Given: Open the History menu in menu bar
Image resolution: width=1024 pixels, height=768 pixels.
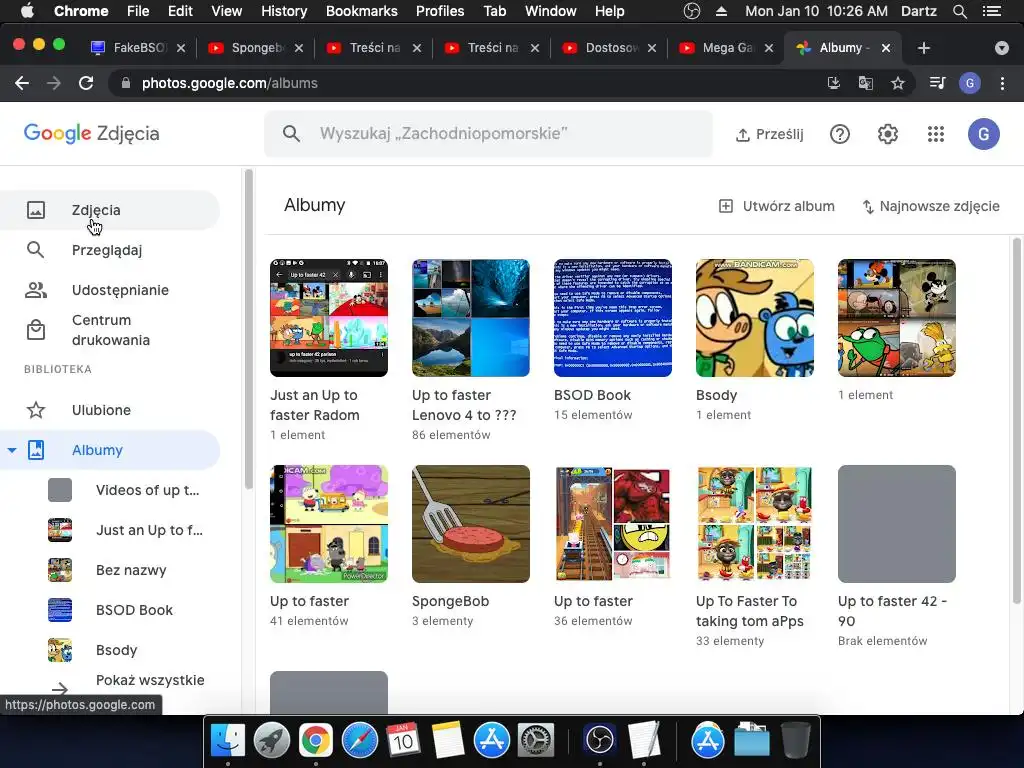Looking at the screenshot, I should [x=283, y=11].
